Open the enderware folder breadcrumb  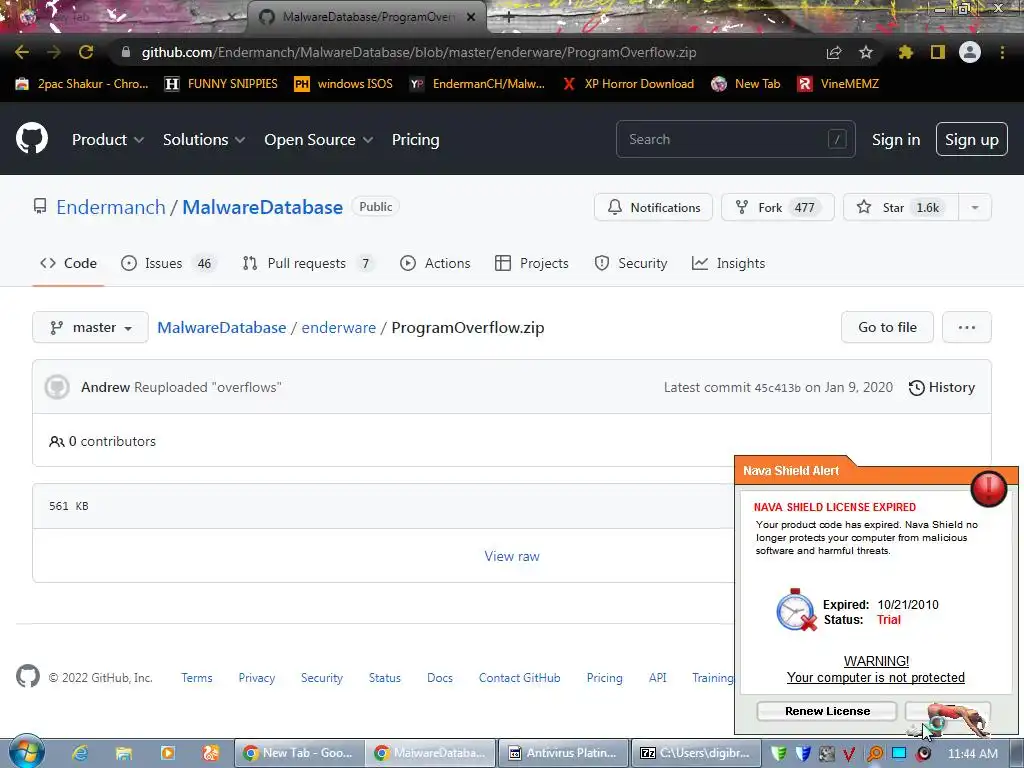[338, 327]
